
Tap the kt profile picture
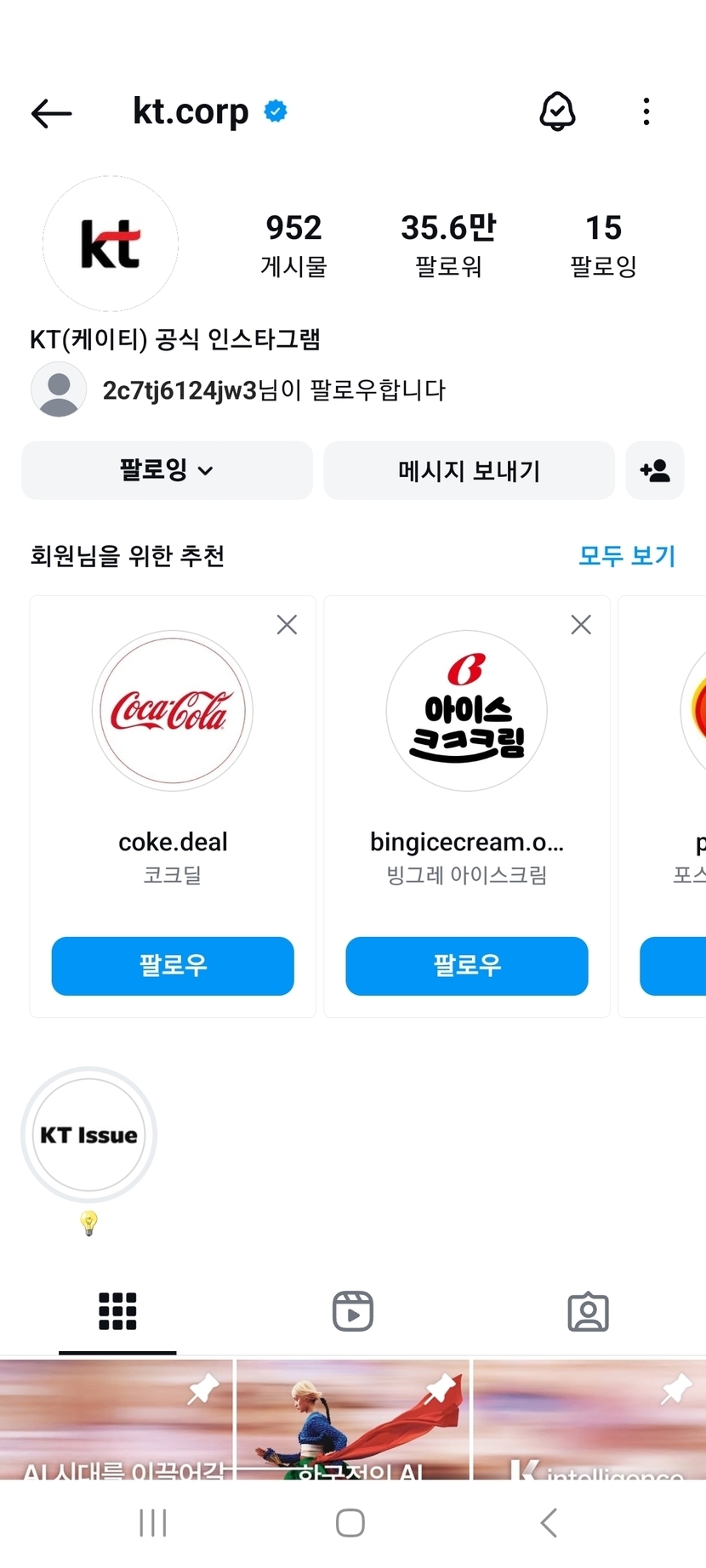[111, 244]
